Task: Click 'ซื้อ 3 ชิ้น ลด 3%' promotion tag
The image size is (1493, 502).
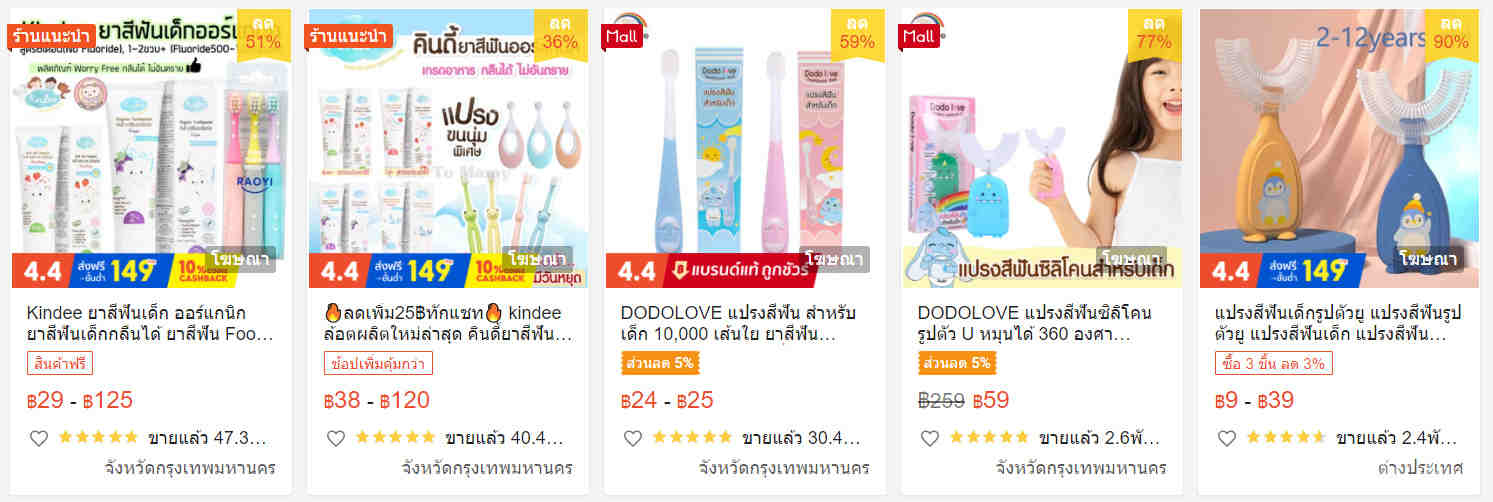Action: coord(1275,363)
